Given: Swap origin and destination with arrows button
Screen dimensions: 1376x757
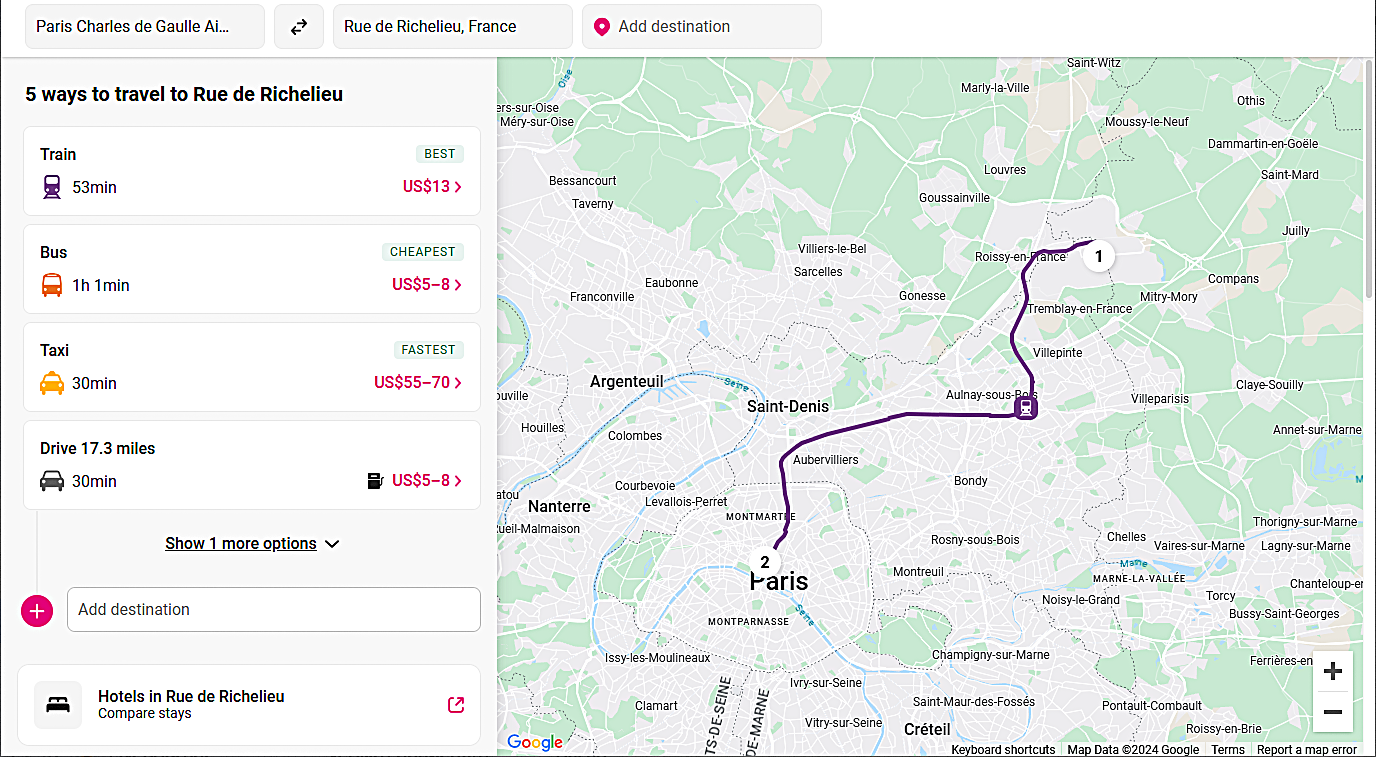Looking at the screenshot, I should 299,27.
